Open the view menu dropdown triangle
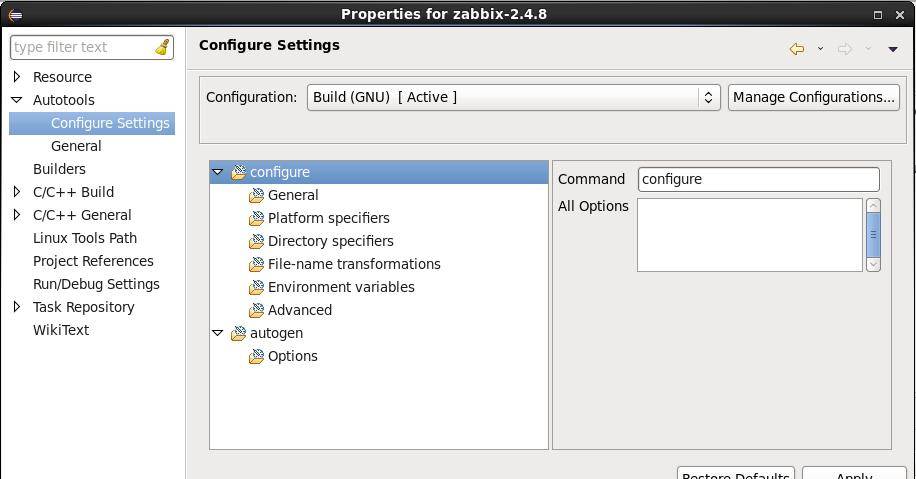 coord(893,49)
